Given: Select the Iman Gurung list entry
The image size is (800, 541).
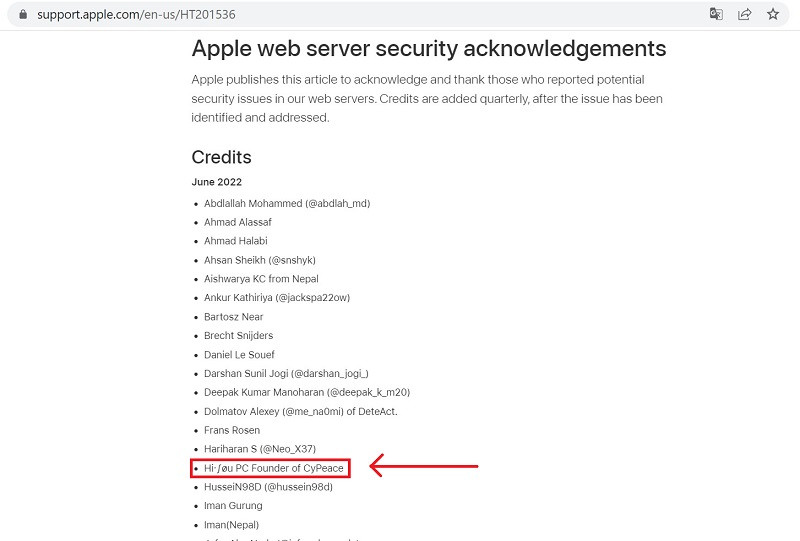Looking at the screenshot, I should (x=233, y=506).
